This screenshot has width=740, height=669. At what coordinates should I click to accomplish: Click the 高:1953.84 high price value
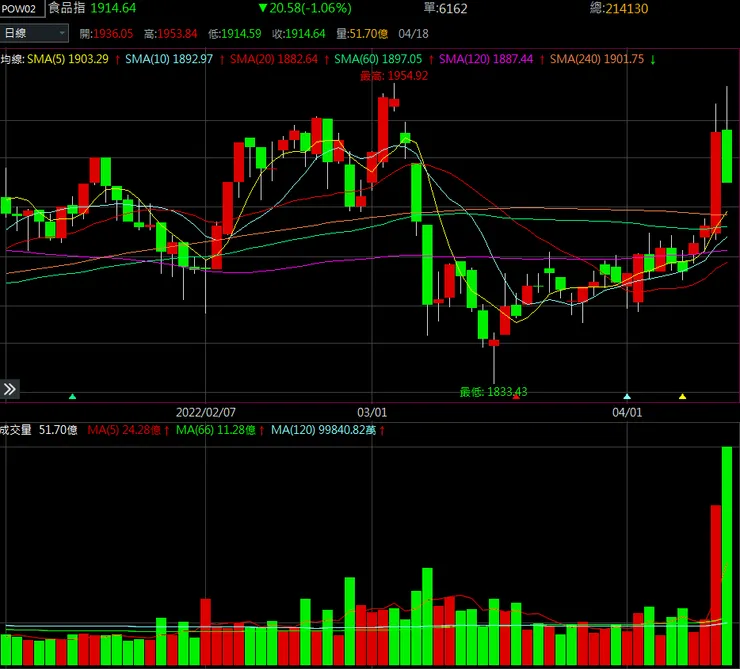(x=170, y=33)
